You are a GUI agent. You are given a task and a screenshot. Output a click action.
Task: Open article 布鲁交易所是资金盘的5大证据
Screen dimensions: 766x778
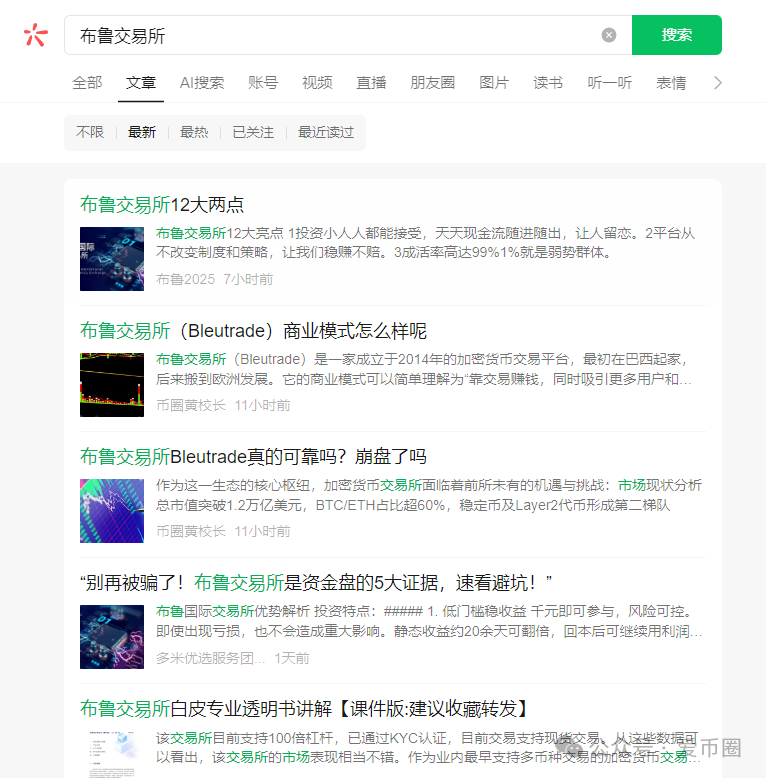(x=316, y=583)
